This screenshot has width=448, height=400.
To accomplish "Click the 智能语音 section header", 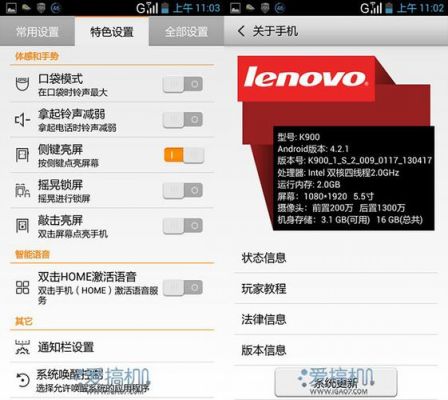I will [x=32, y=255].
